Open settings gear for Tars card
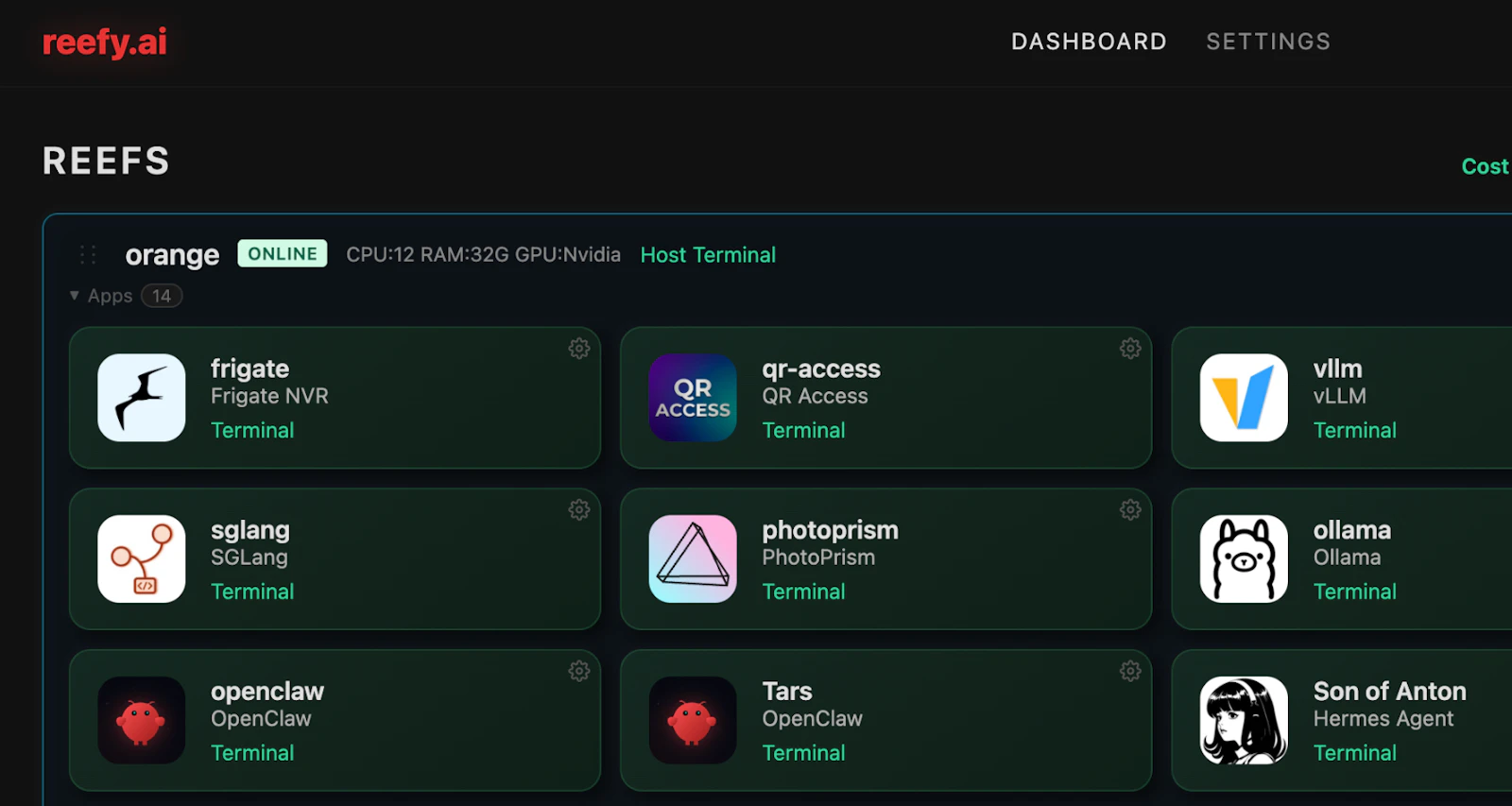 coord(1130,671)
